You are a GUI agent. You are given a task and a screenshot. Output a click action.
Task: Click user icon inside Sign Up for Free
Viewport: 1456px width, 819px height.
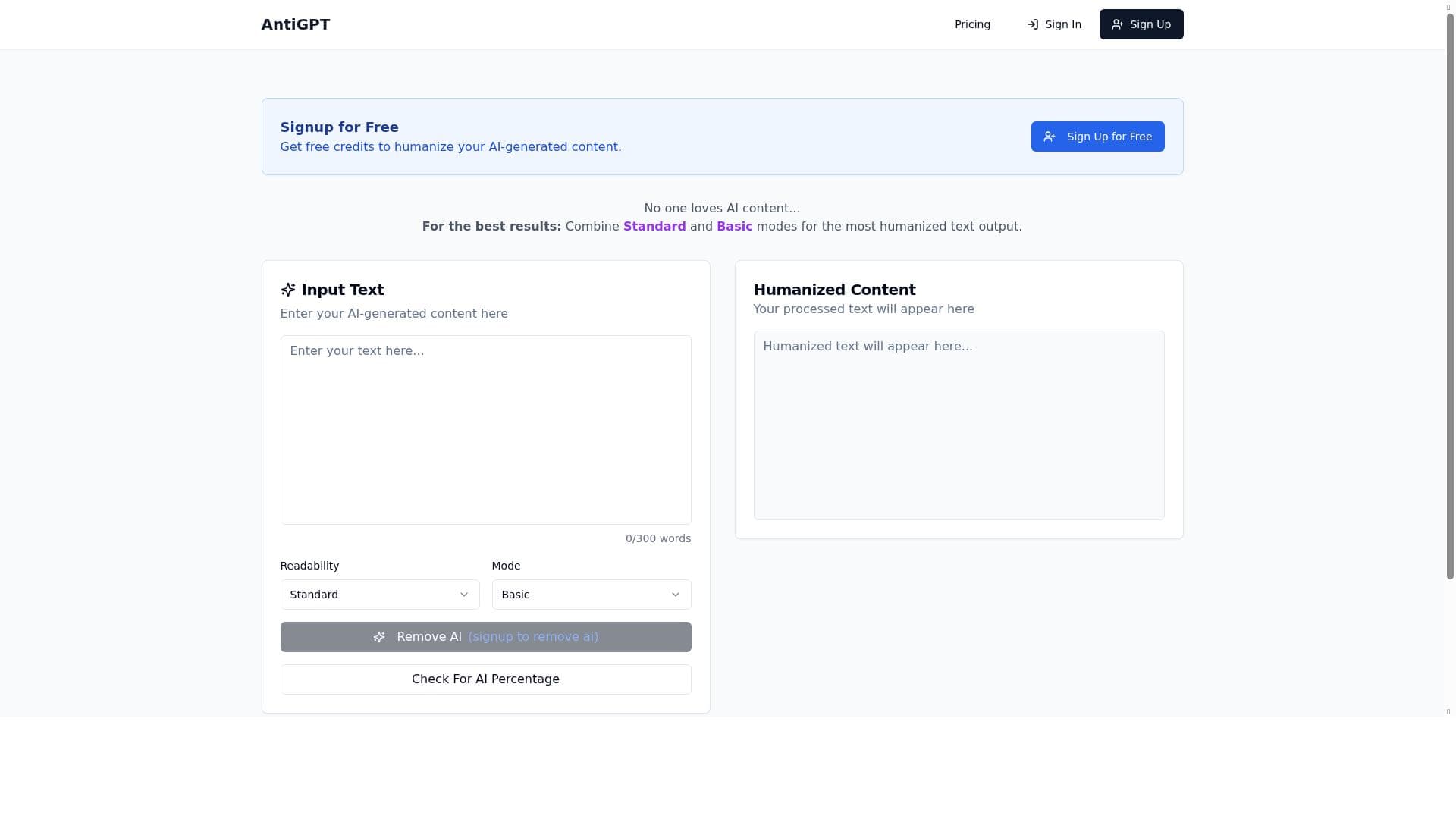(1049, 136)
